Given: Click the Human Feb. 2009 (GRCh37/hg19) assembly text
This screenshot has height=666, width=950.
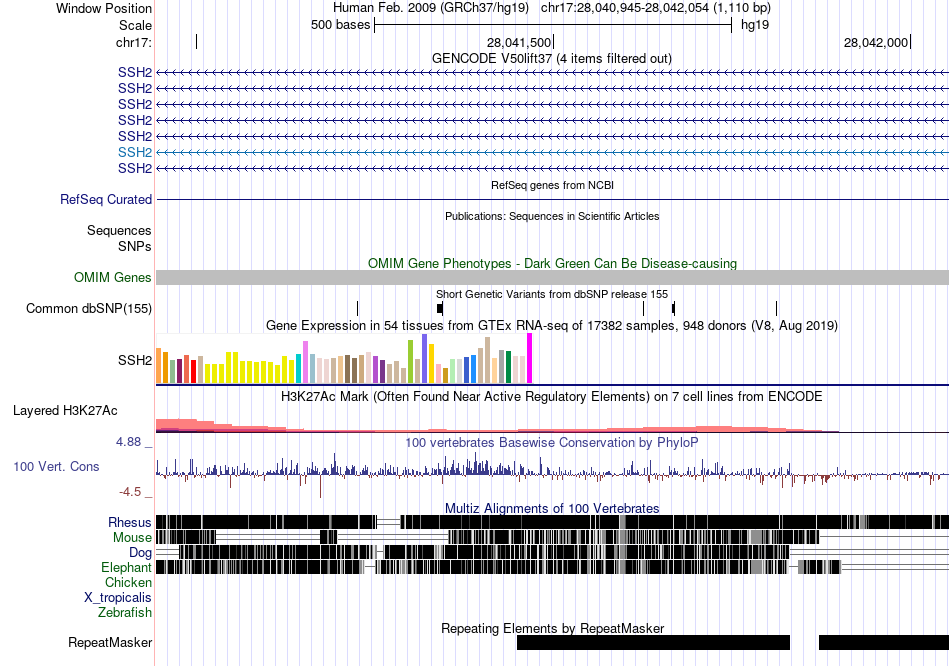Looking at the screenshot, I should (431, 8).
